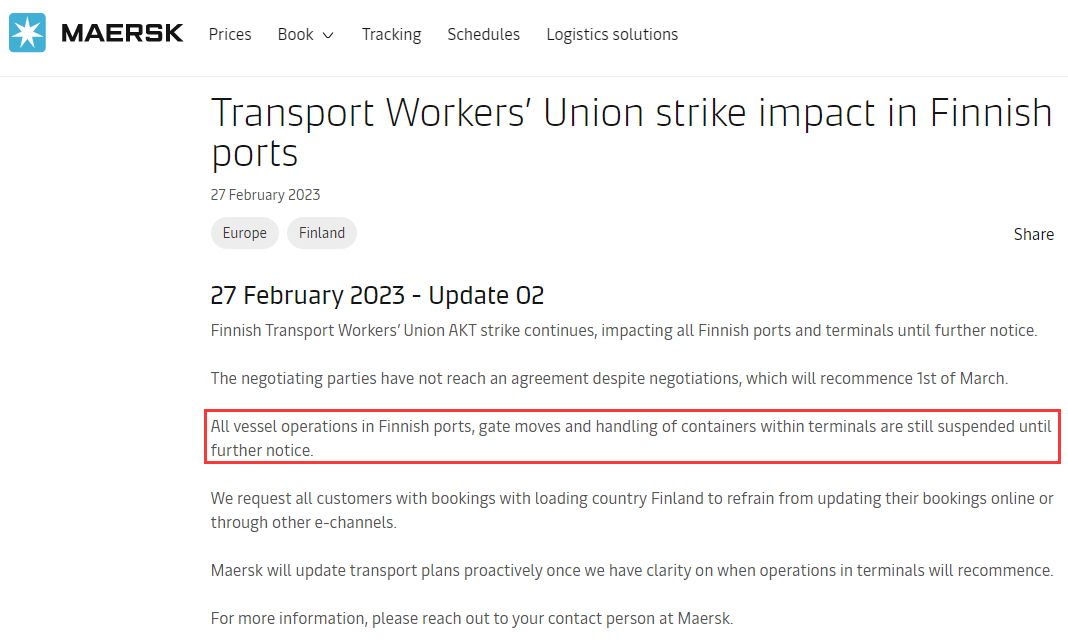The width and height of the screenshot is (1068, 643).
Task: Click the negotiations recommence 1st of March sentence
Action: point(609,379)
